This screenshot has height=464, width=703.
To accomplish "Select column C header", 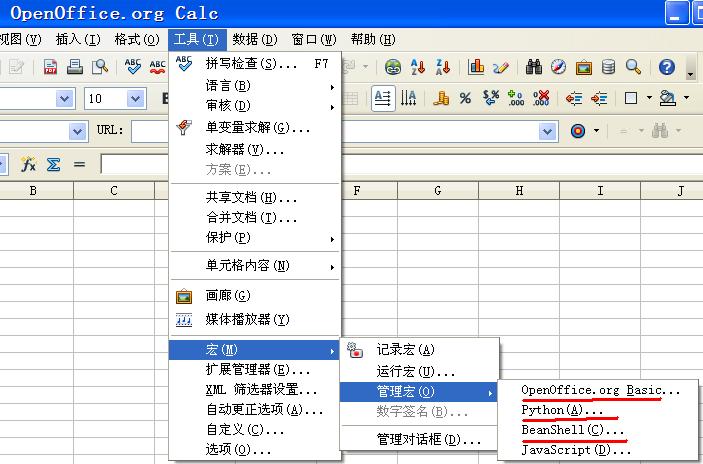I will [x=113, y=191].
